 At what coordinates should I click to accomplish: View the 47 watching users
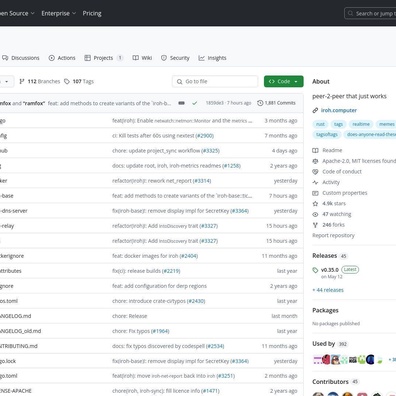click(x=337, y=214)
